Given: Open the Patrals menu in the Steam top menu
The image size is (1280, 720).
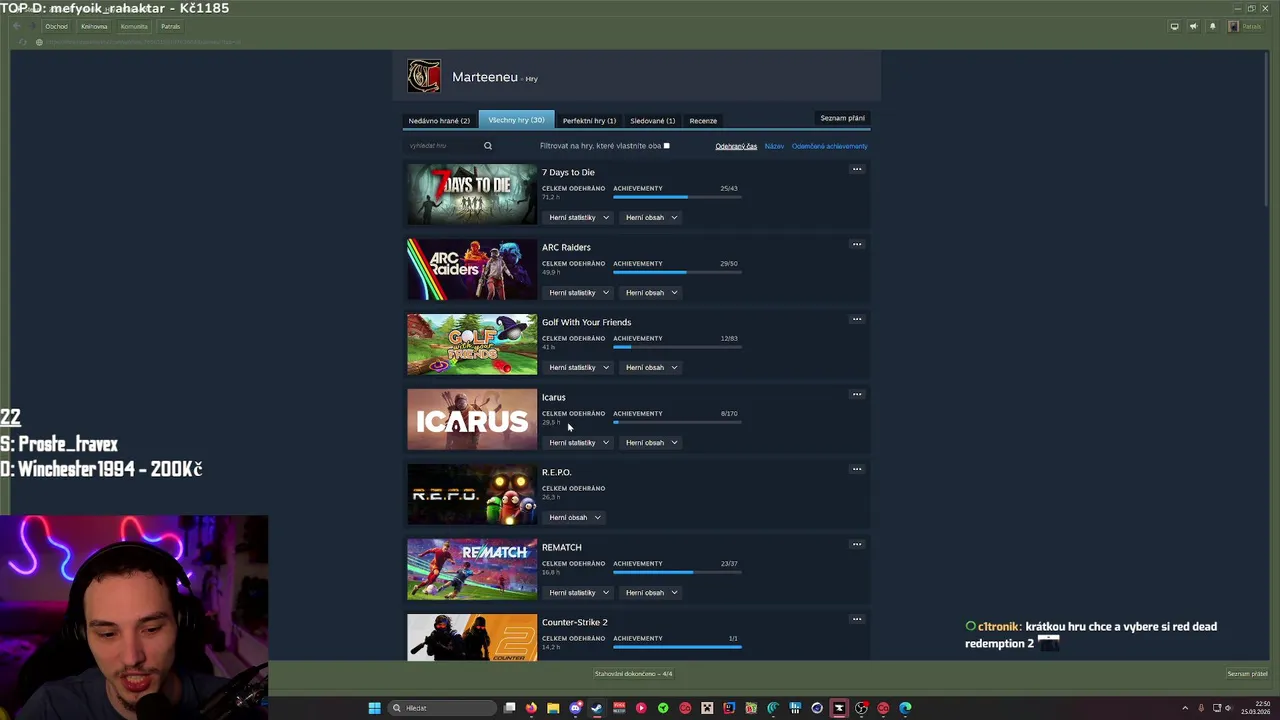Looking at the screenshot, I should point(170,26).
